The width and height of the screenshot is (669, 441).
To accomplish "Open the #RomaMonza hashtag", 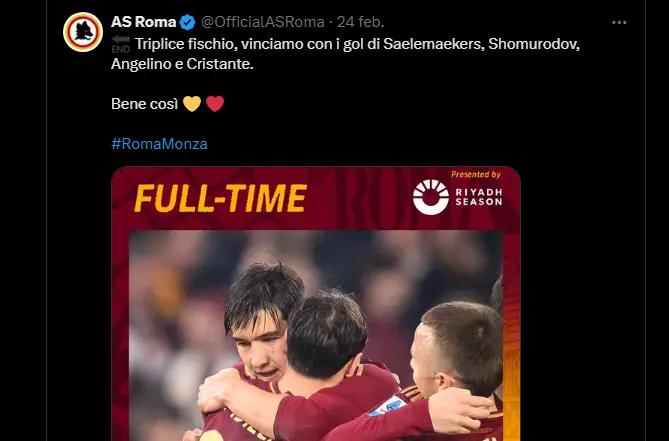I will point(159,143).
